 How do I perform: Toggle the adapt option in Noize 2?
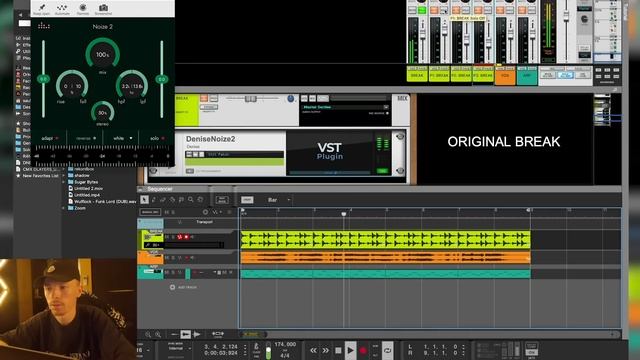click(50, 138)
